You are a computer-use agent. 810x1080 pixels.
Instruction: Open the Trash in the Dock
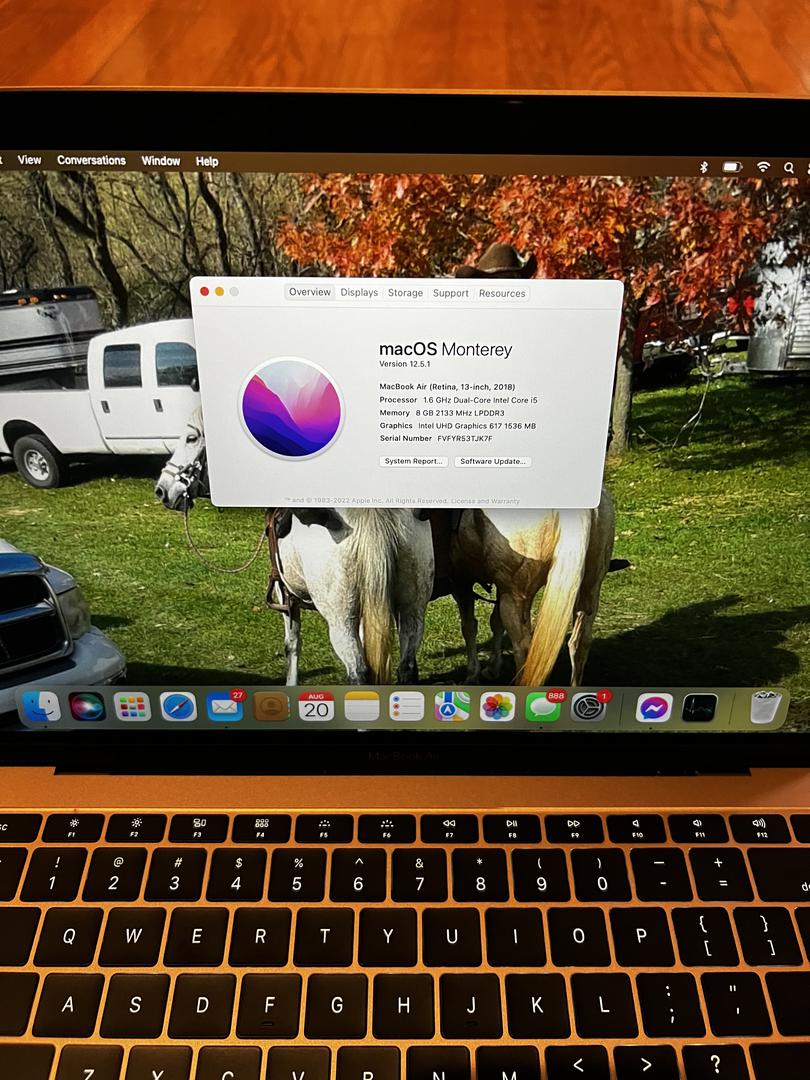click(765, 707)
